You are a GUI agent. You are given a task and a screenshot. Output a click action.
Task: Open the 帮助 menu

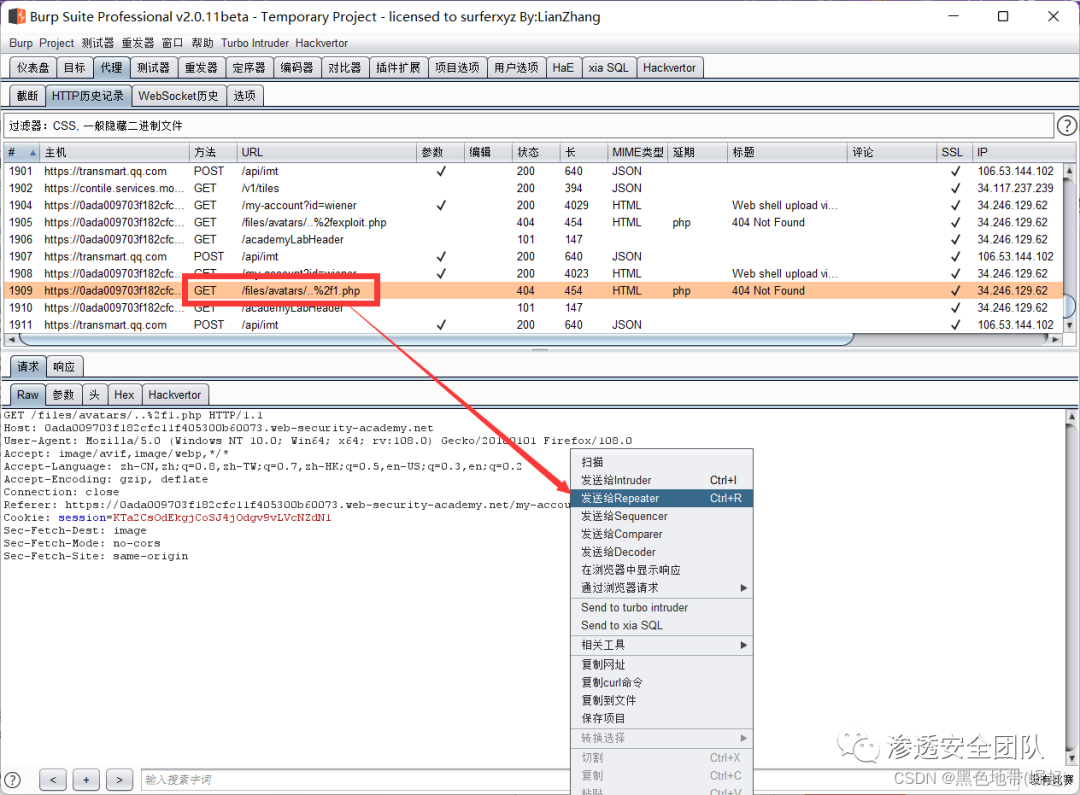tap(202, 43)
